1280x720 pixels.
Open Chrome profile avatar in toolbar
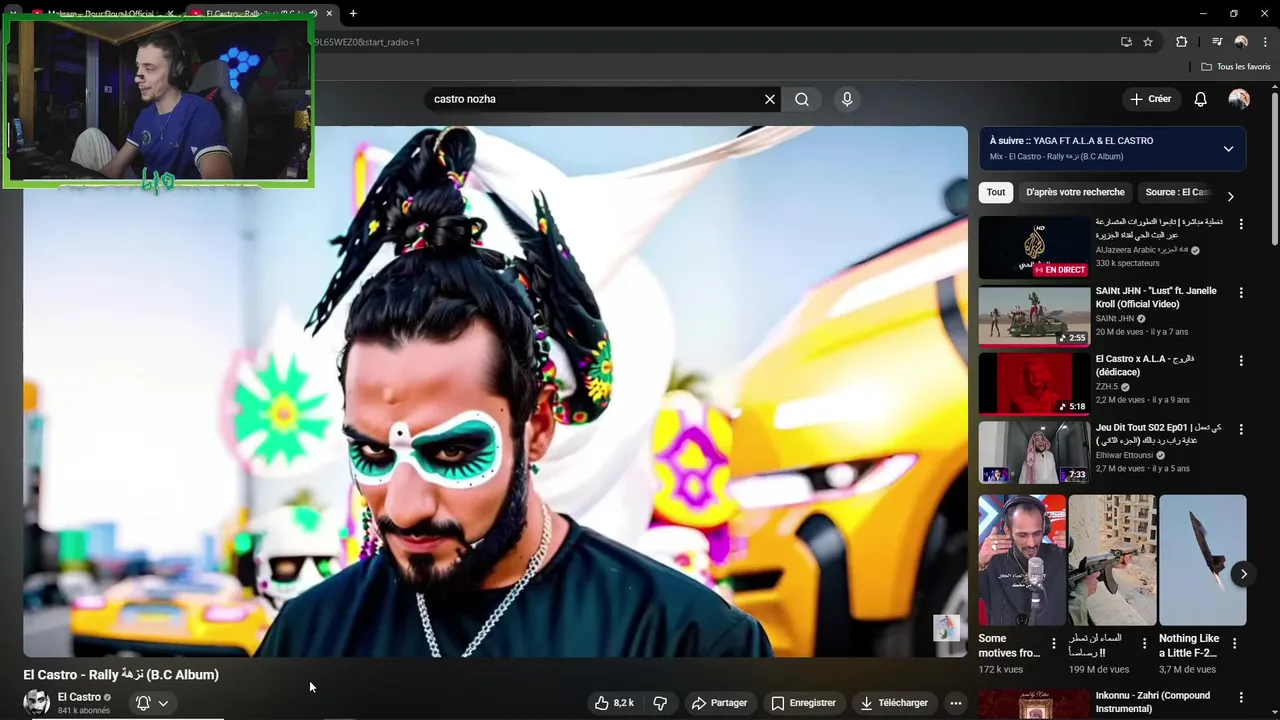pyautogui.click(x=1241, y=42)
